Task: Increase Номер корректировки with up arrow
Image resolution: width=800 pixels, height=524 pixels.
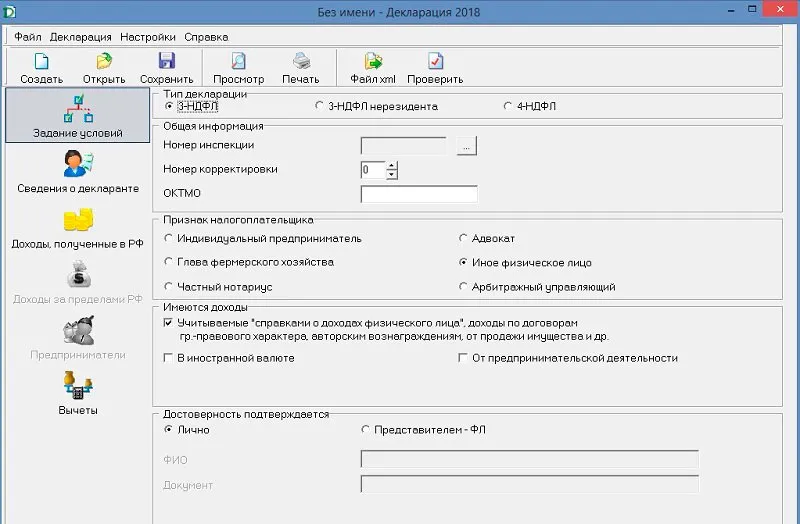Action: [391, 165]
